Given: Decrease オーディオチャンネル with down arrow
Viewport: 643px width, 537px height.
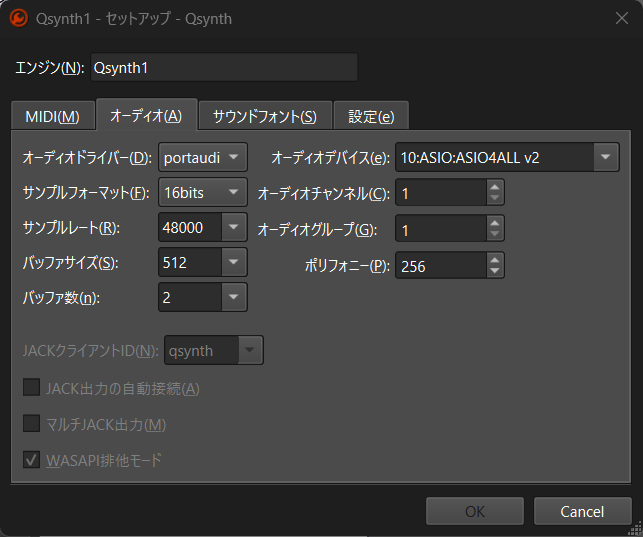Looking at the screenshot, I should (x=495, y=198).
